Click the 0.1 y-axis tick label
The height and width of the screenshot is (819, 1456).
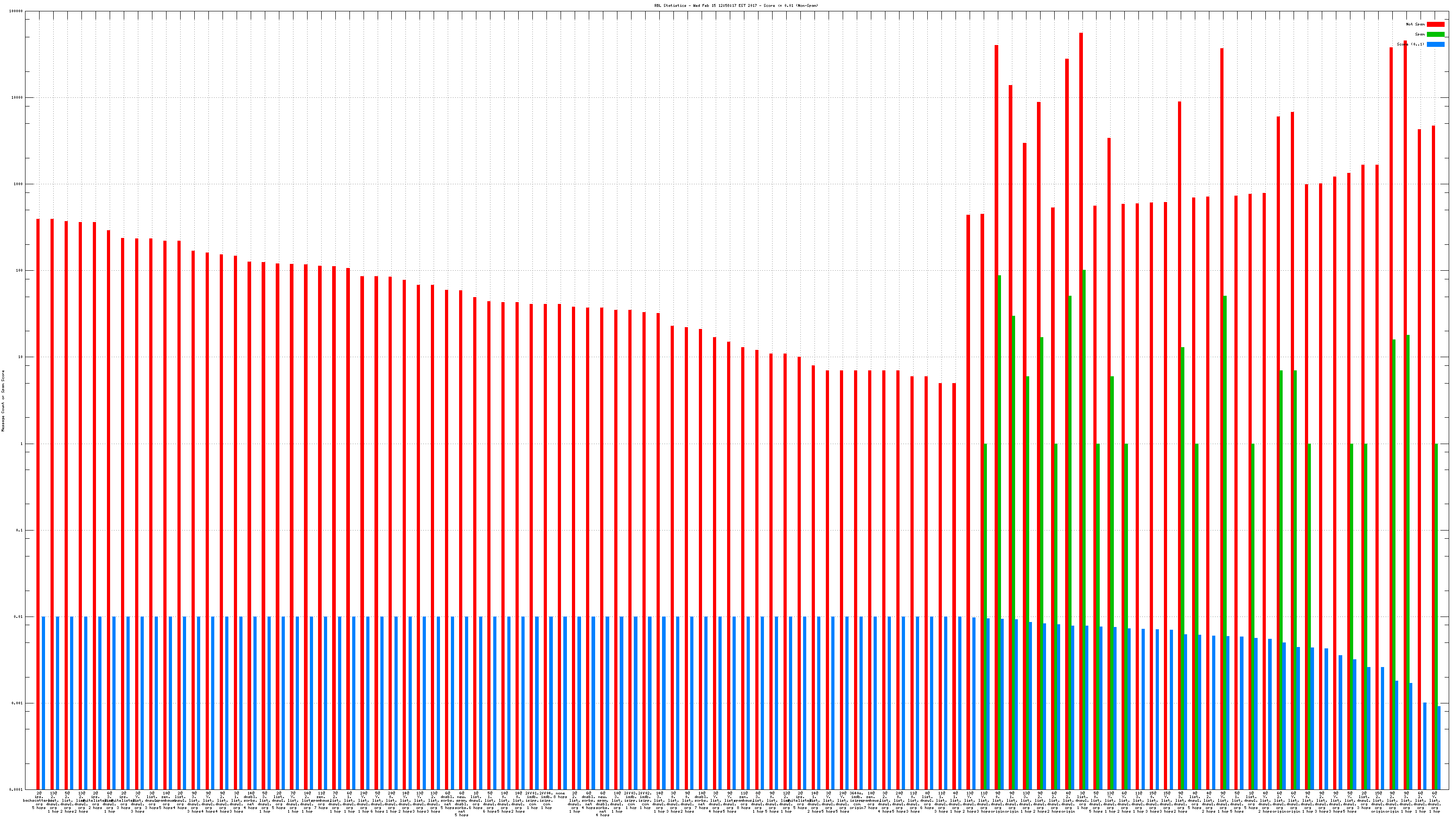(x=20, y=530)
